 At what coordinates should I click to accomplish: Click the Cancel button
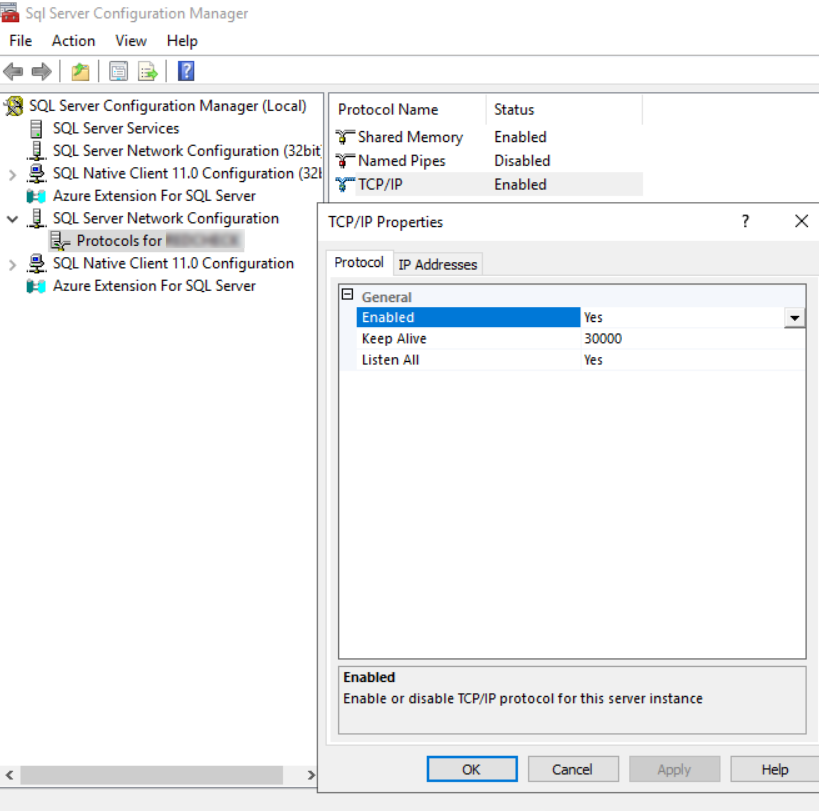click(x=573, y=769)
